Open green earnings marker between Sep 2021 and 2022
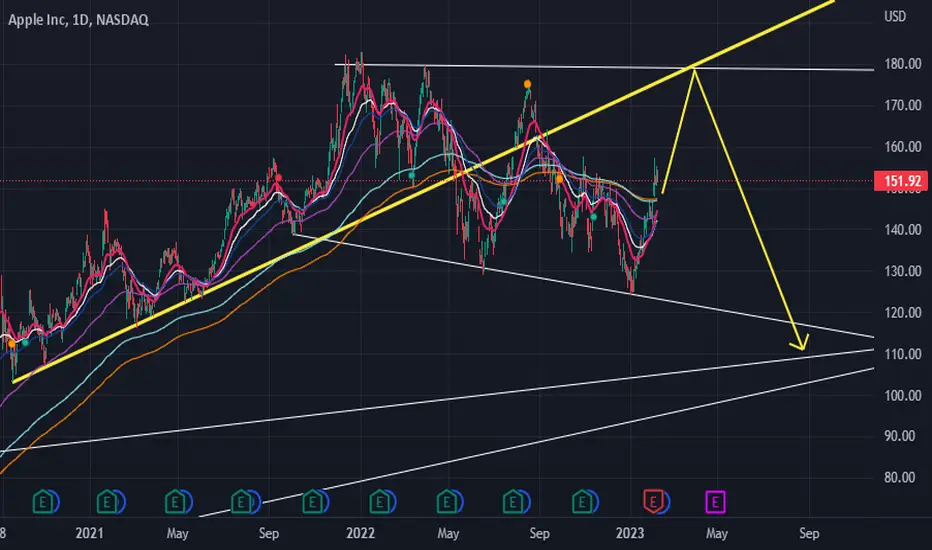 [313, 501]
